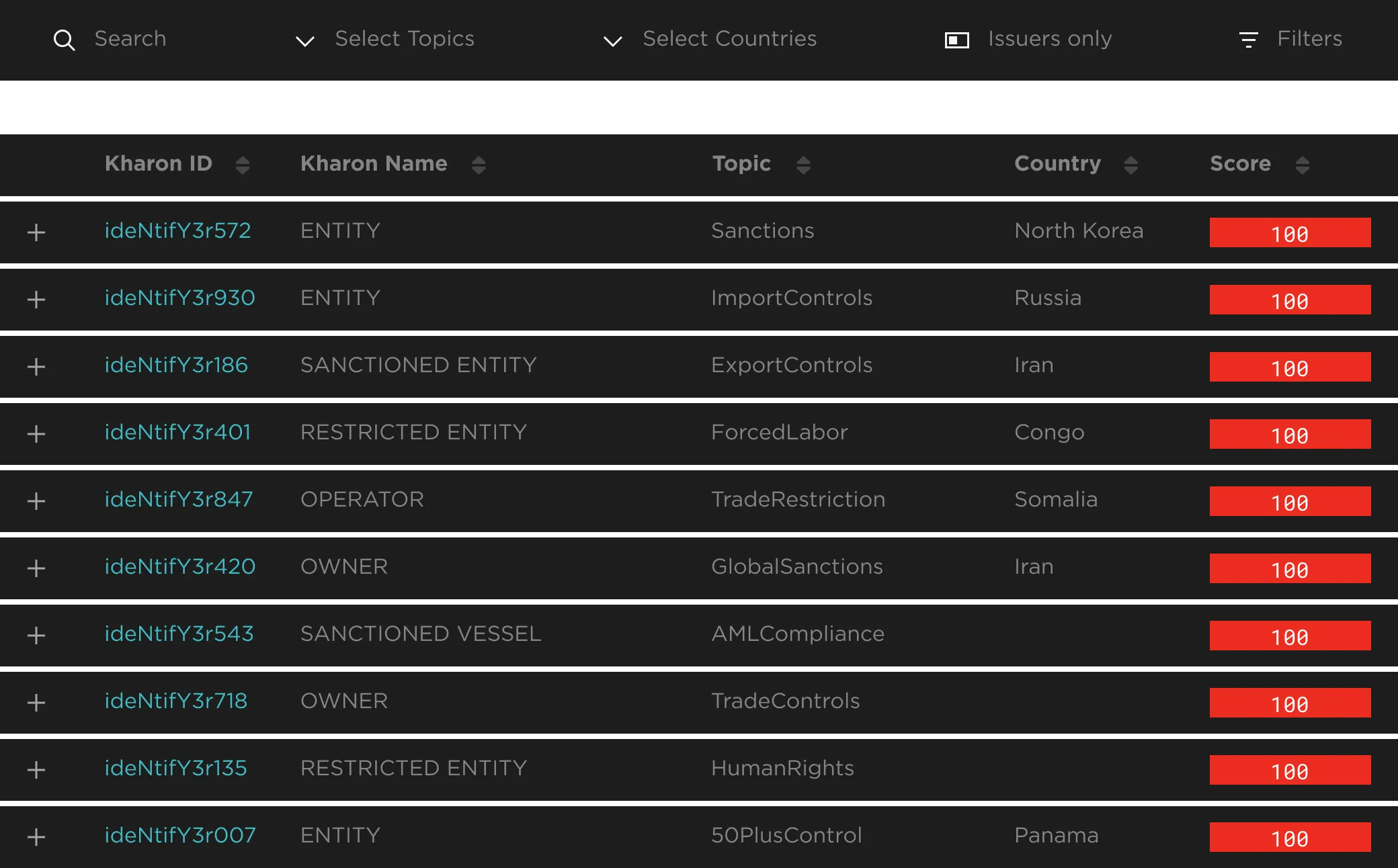Select the 50PlusControl topic cell
Image resolution: width=1398 pixels, height=868 pixels.
(x=786, y=836)
